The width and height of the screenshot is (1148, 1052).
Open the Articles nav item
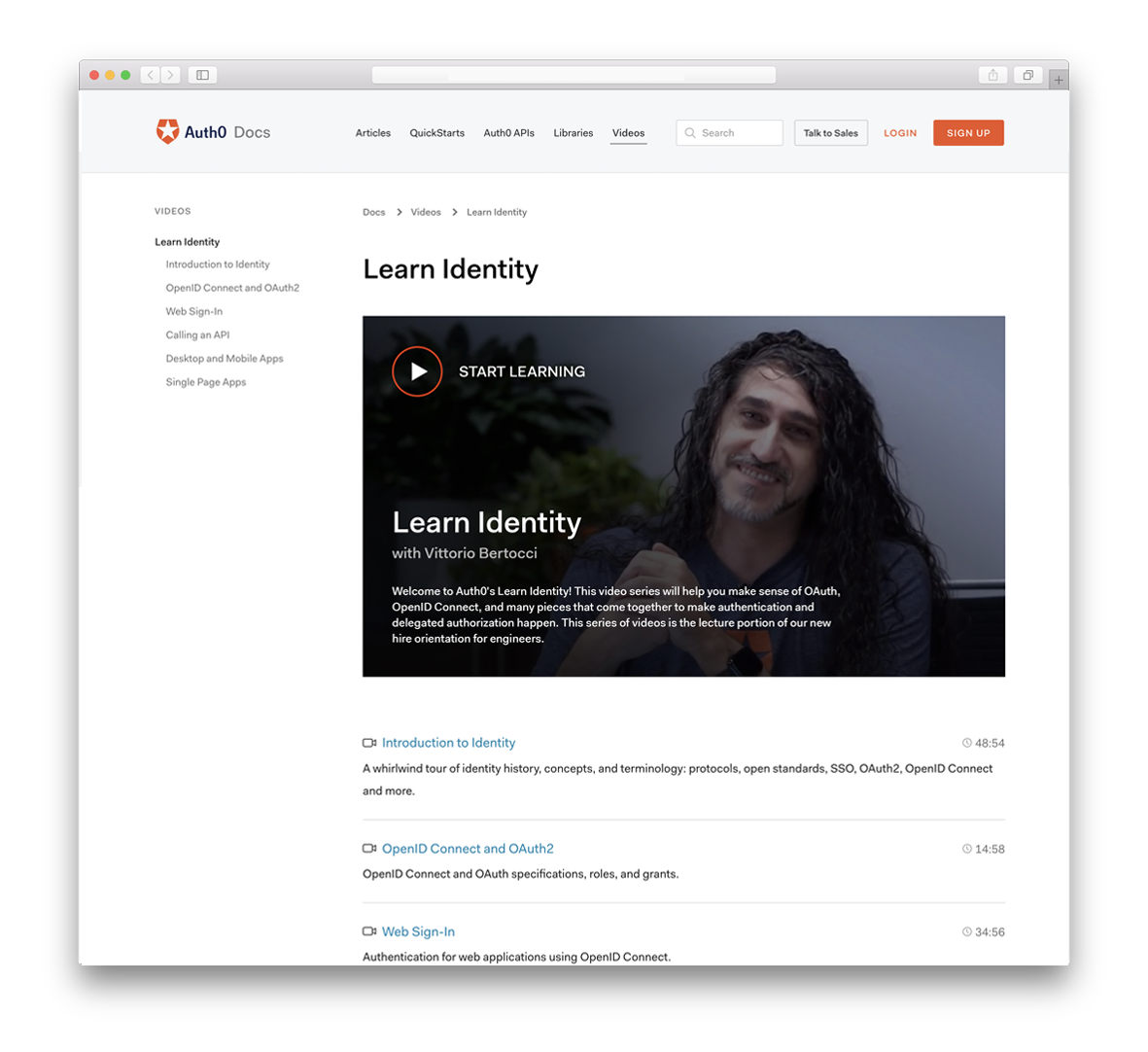372,132
